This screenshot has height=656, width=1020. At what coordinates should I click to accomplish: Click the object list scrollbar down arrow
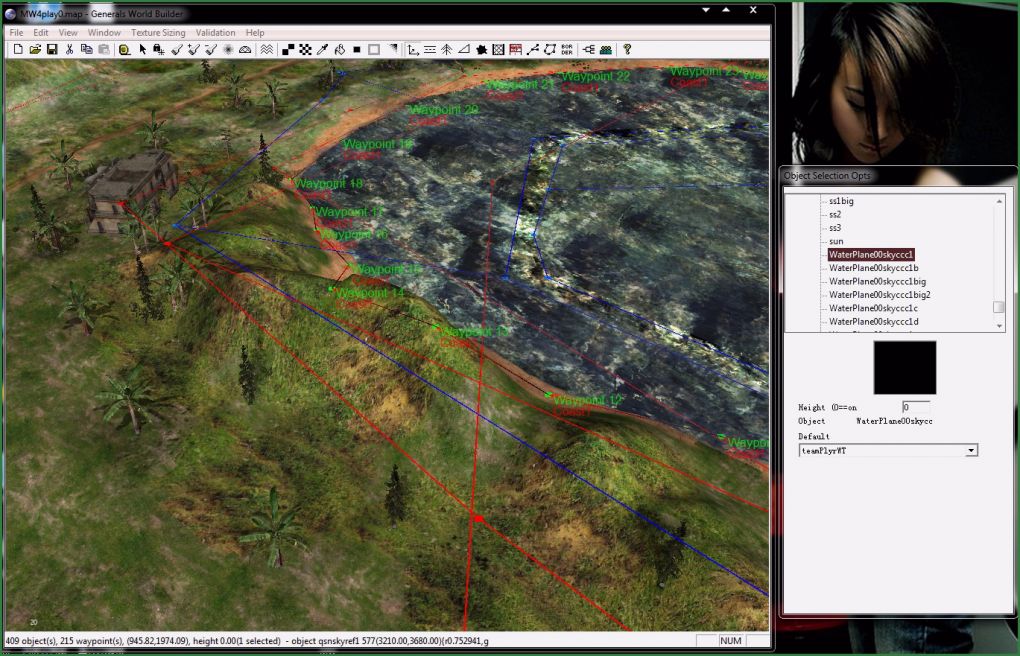pos(998,325)
